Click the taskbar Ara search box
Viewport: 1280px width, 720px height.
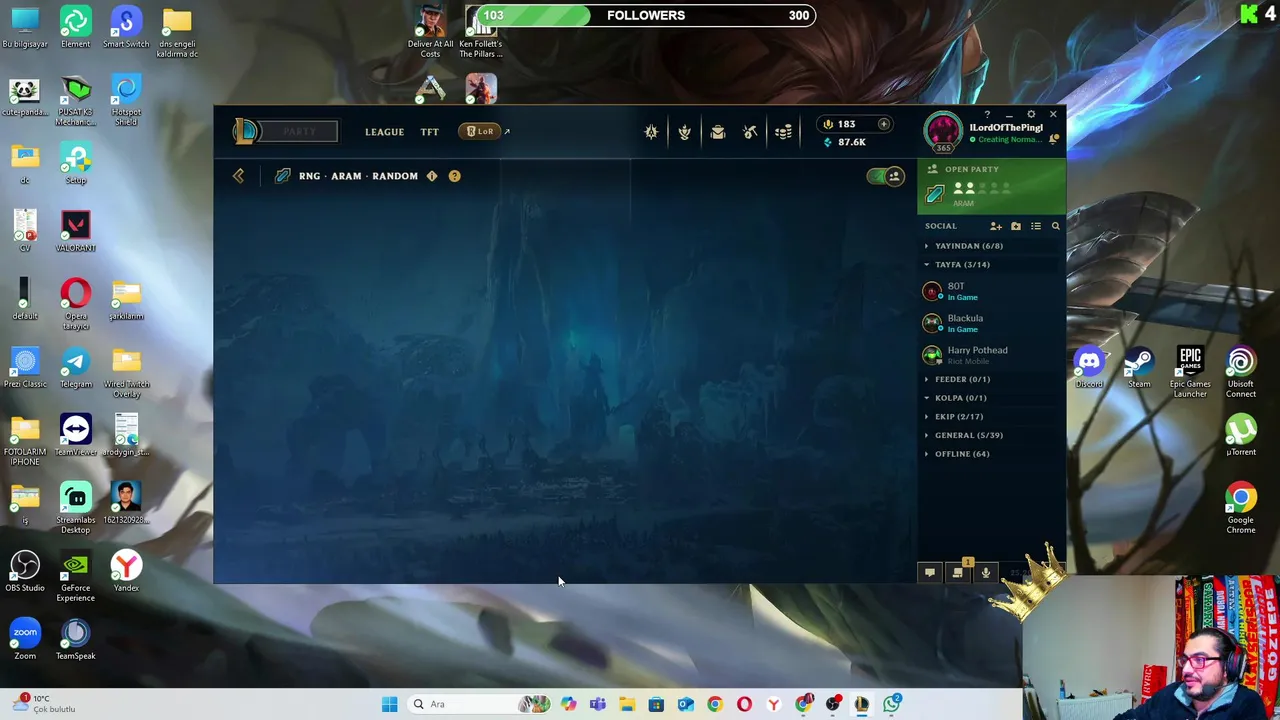(479, 704)
